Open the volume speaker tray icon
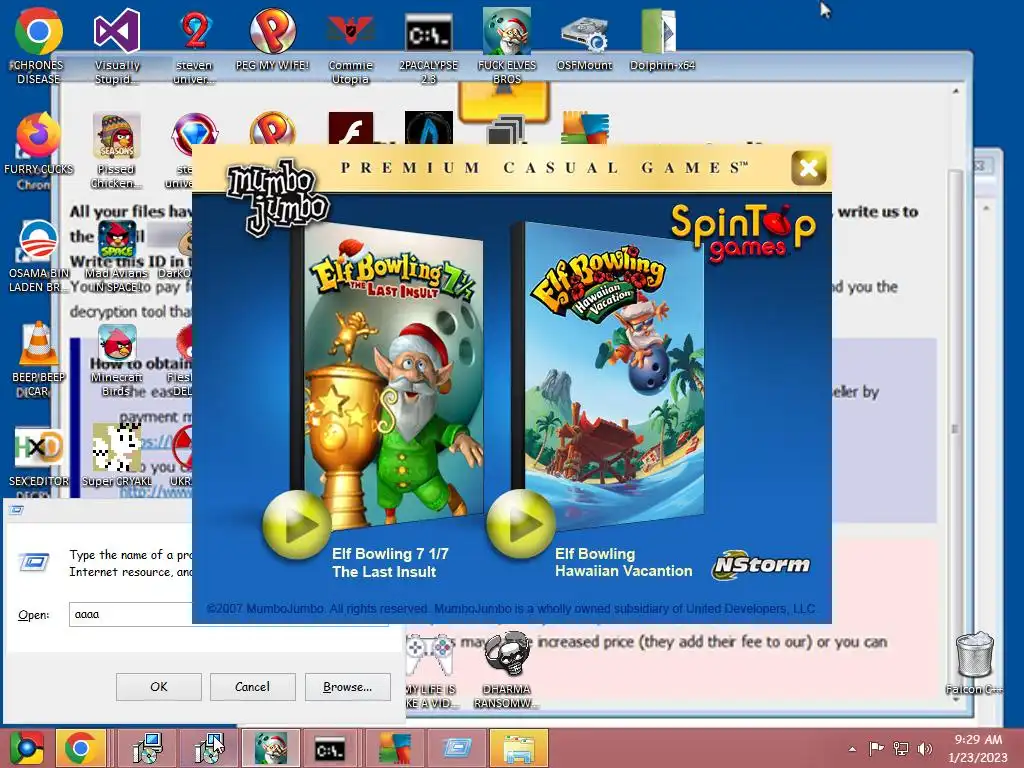The image size is (1024, 768). click(925, 748)
